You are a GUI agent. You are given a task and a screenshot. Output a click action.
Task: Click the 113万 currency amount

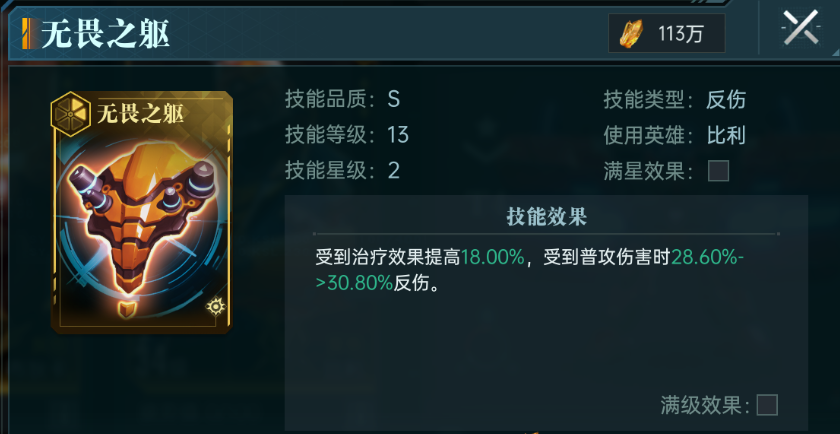pos(681,34)
